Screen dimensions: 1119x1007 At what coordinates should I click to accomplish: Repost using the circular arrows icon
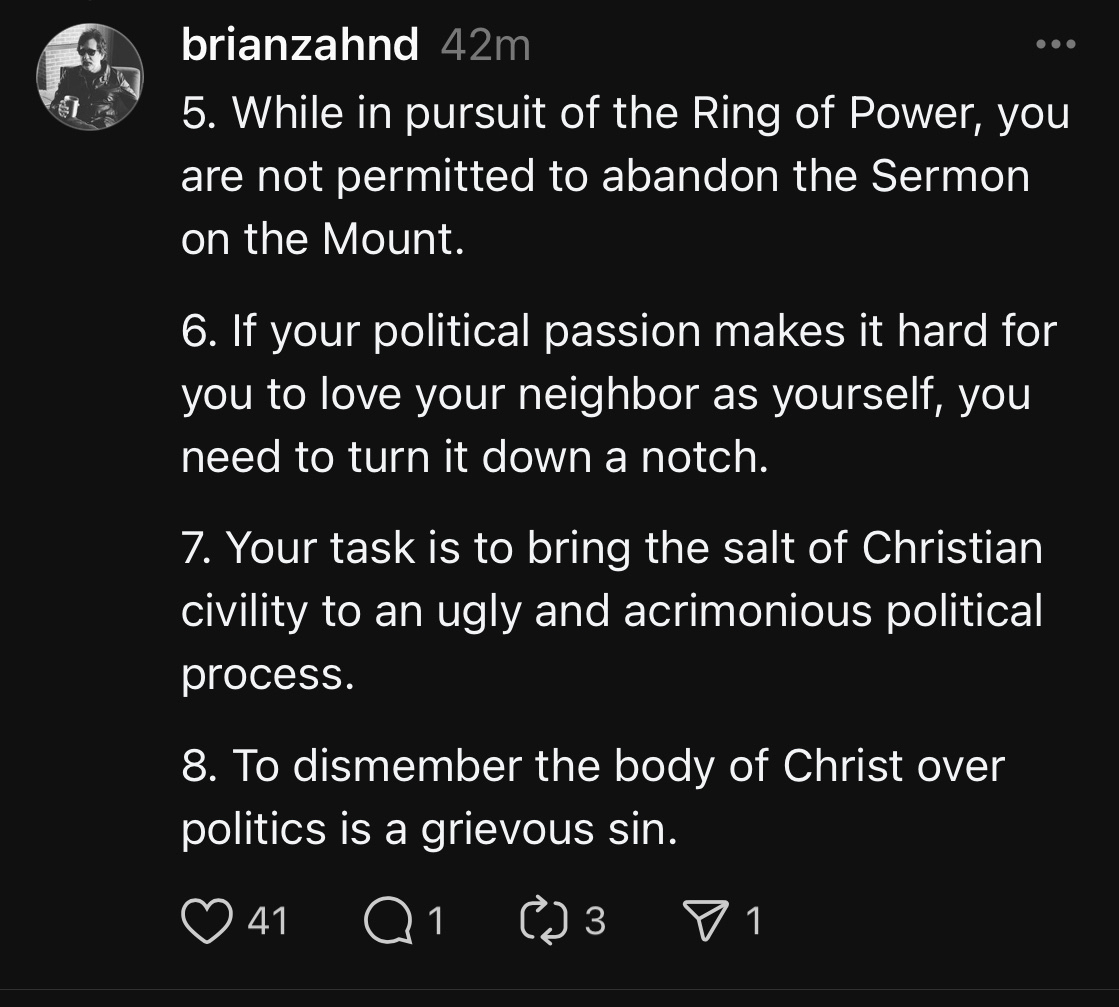click(544, 921)
